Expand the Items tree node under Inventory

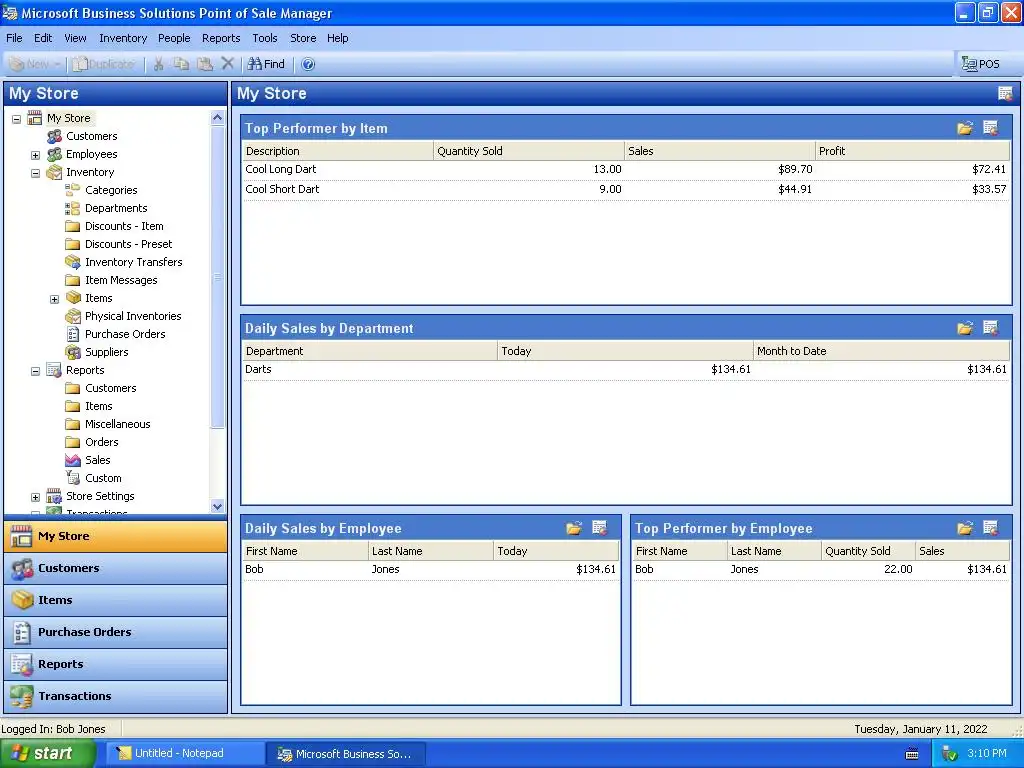tap(54, 299)
